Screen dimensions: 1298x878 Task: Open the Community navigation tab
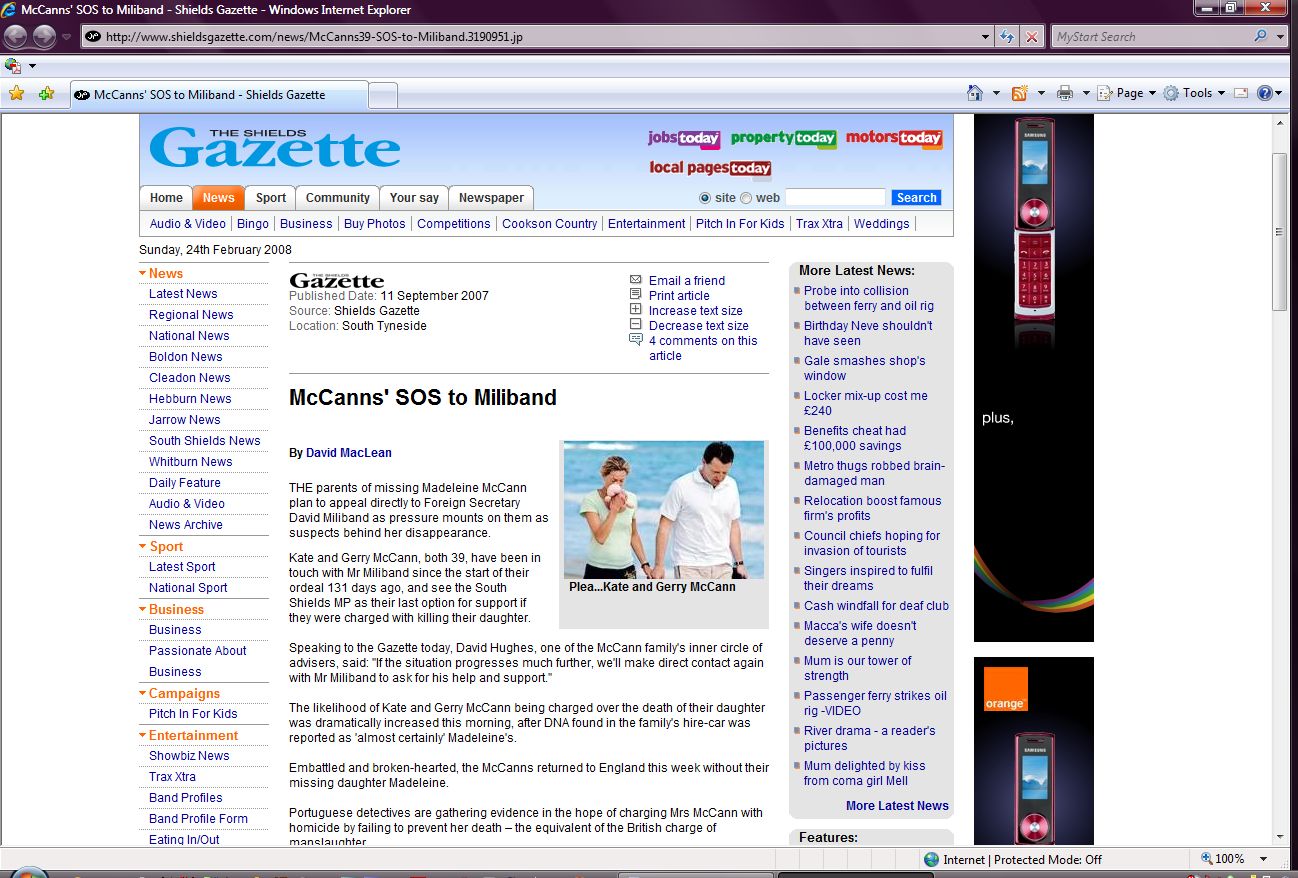337,198
